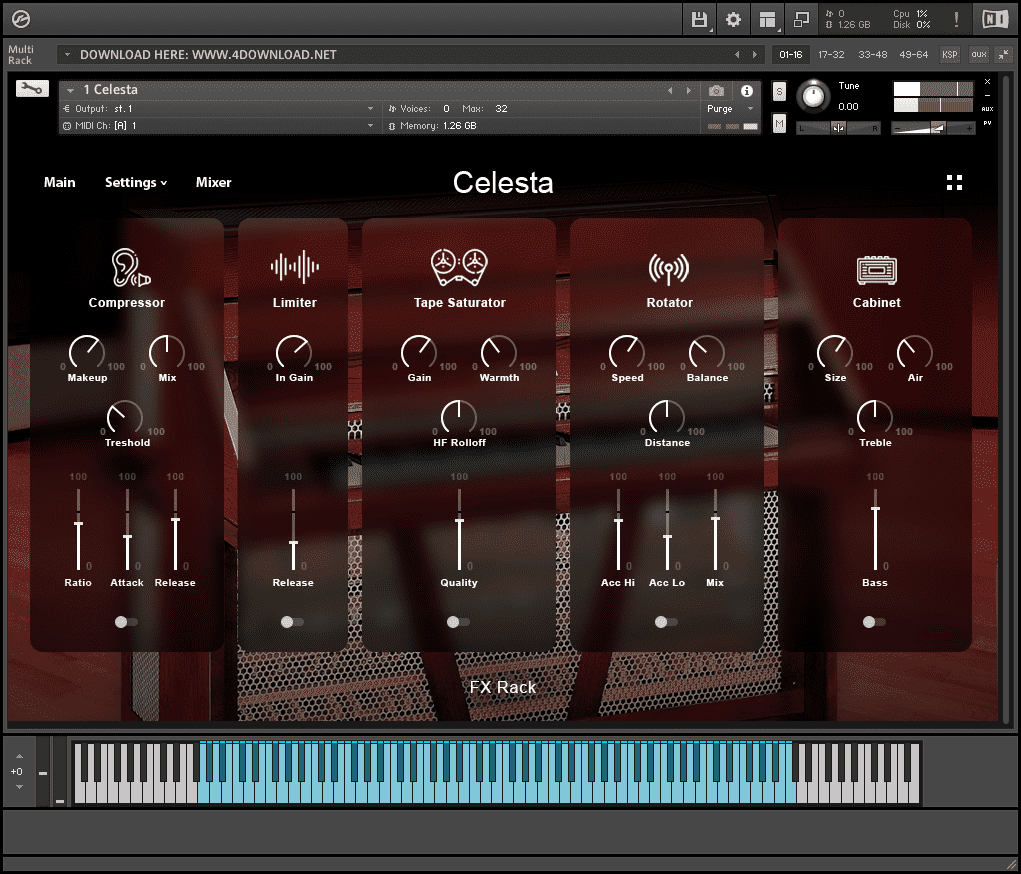Open the KSP master script button
This screenshot has width=1021, height=874.
coord(950,55)
